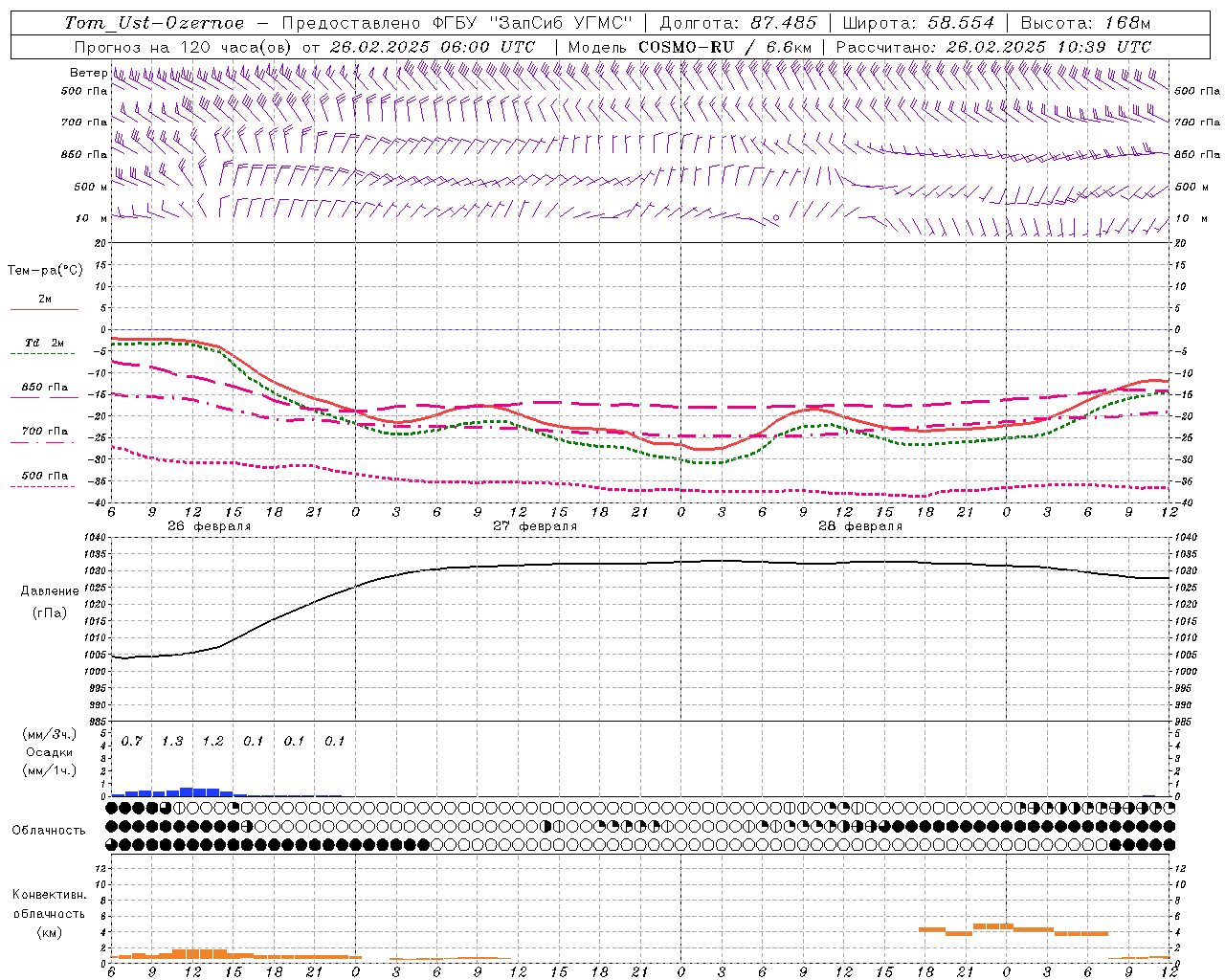
Task: Click the Облачность cloud cover label
Action: (x=49, y=830)
